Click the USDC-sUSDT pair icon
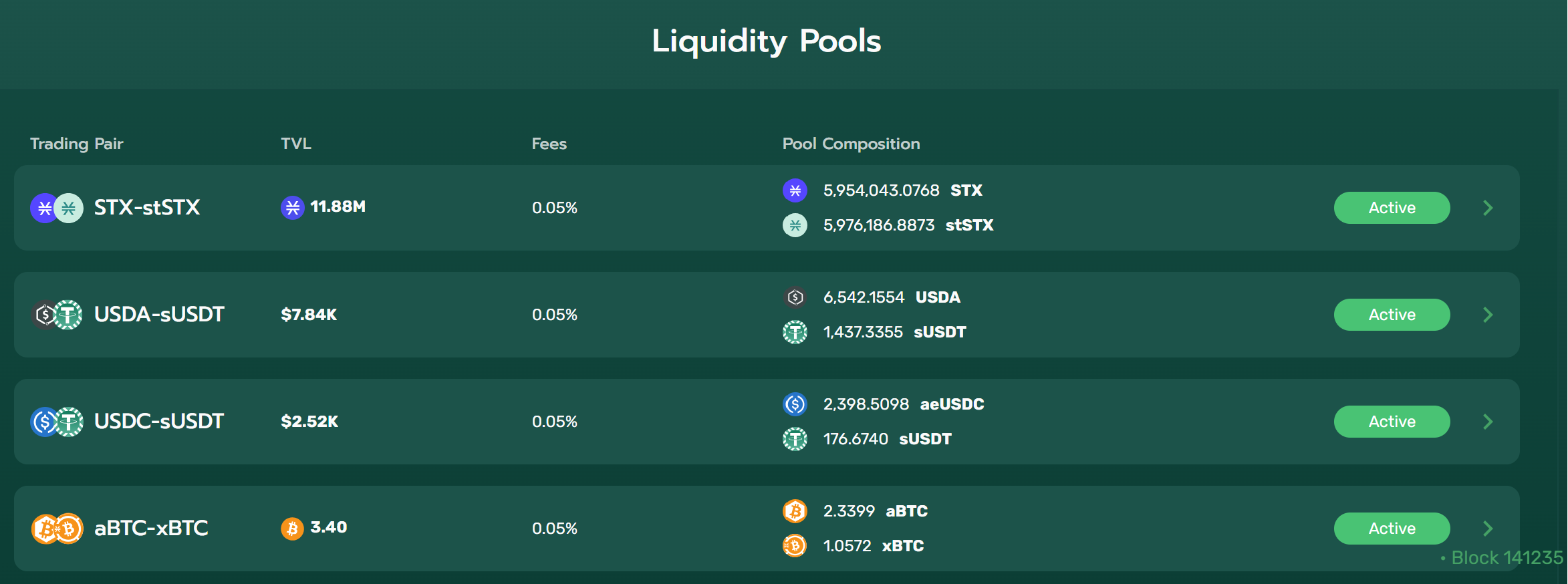Screen dimensions: 1568x584 (57, 422)
